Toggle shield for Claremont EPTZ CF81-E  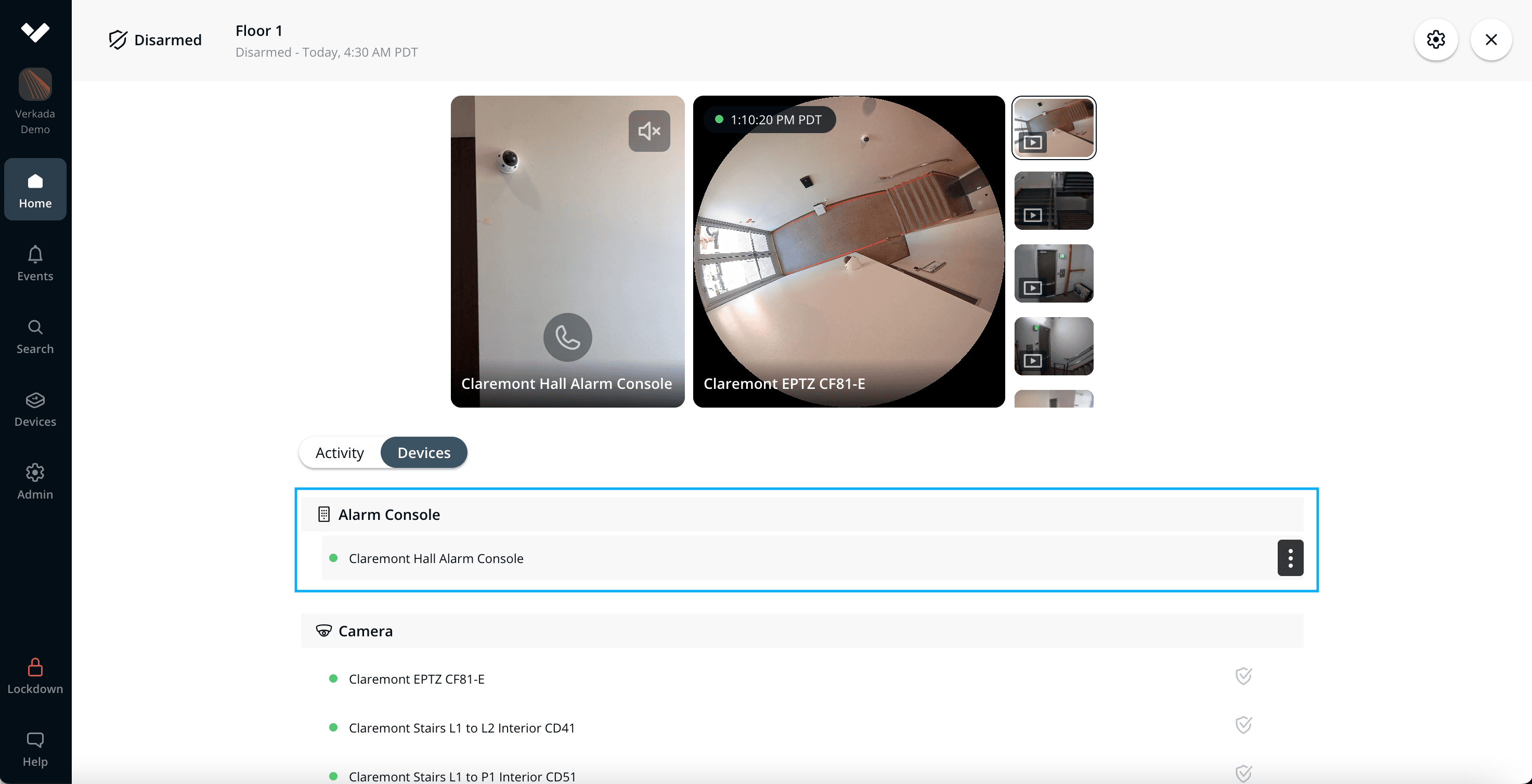(1243, 676)
